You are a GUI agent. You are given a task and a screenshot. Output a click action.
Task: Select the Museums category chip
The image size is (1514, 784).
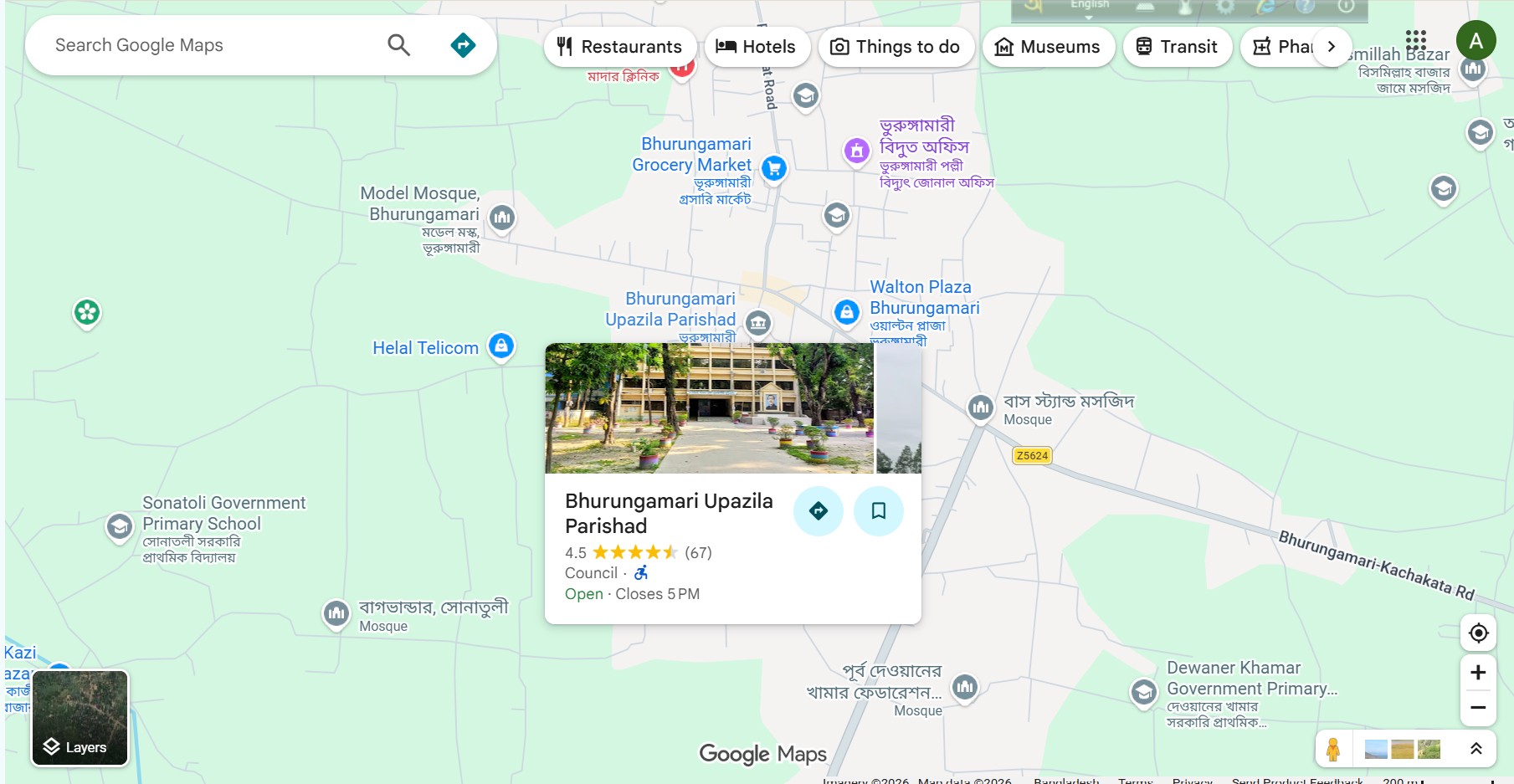1048,47
